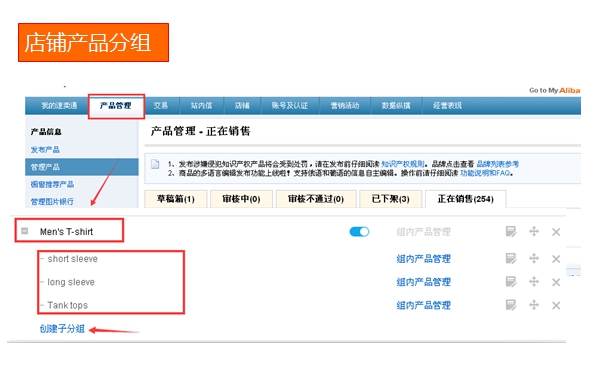Image resolution: width=599 pixels, height=366 pixels.
Task: Go to the 数据纵横 tab
Action: tap(396, 106)
